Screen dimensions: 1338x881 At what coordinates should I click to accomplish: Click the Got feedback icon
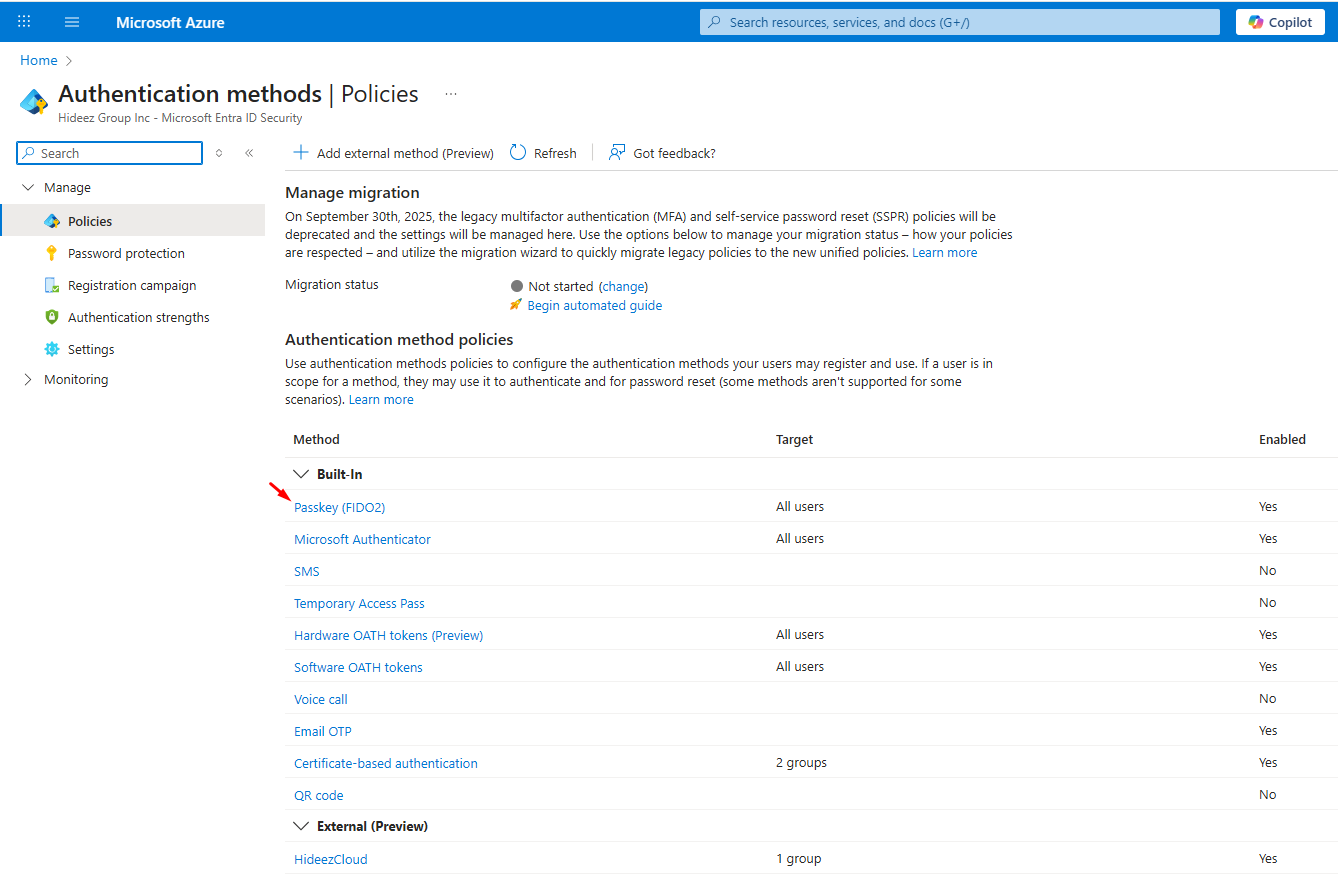pyautogui.click(x=617, y=153)
